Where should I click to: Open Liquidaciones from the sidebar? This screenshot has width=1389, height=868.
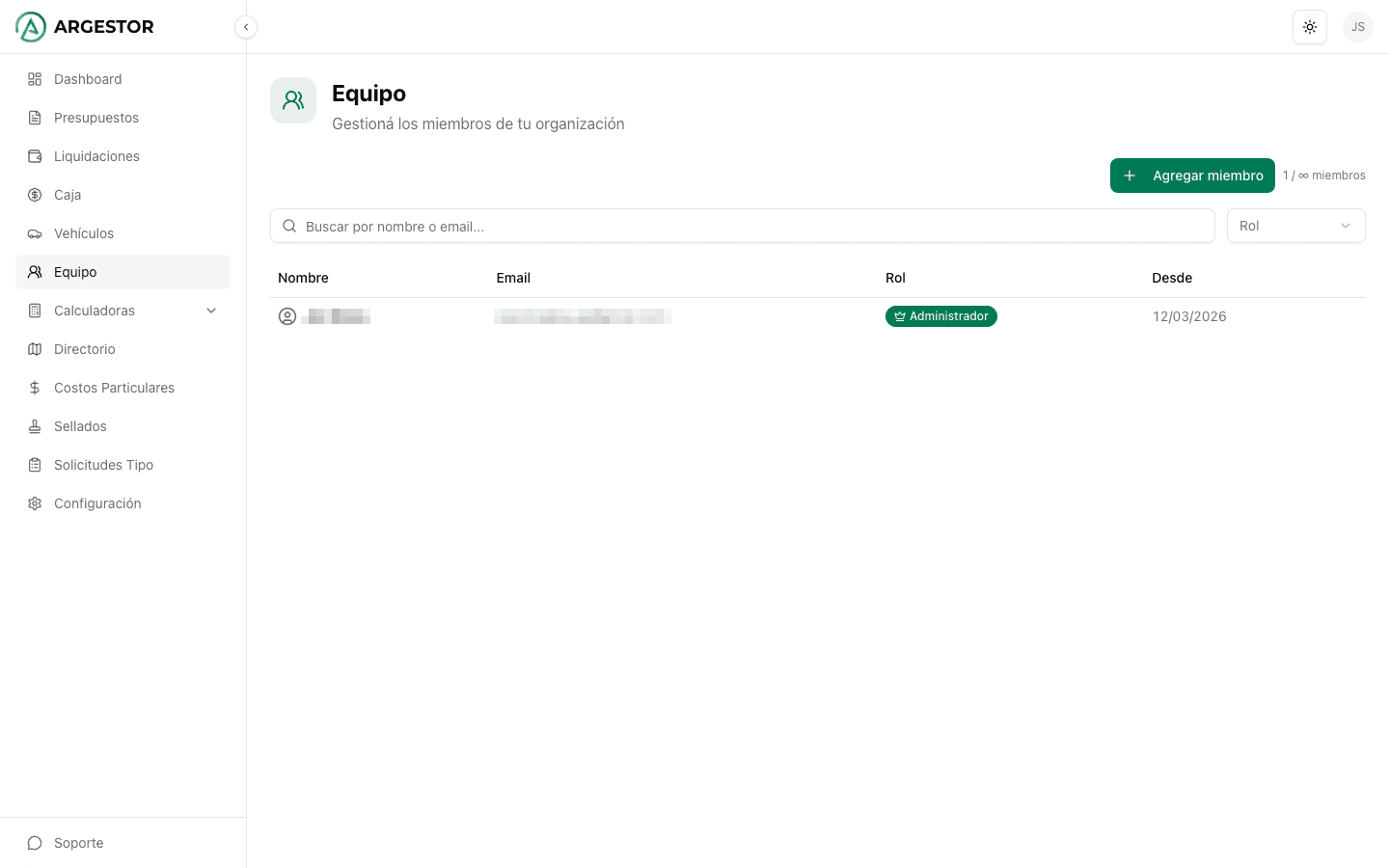pos(96,156)
